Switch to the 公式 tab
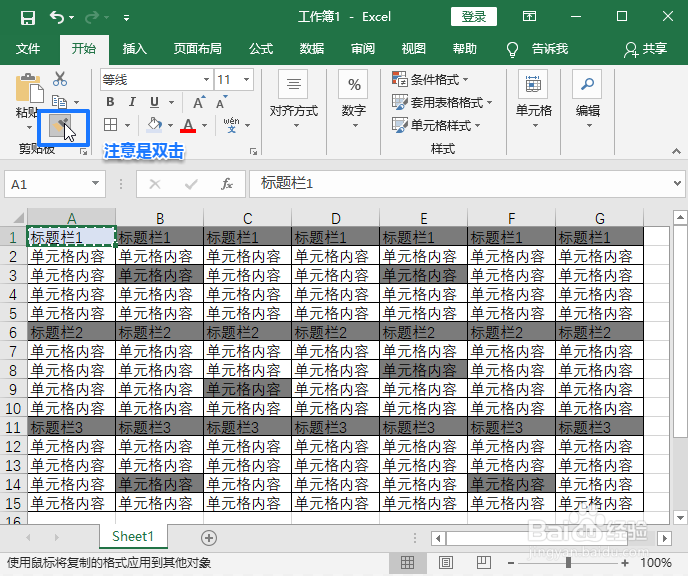 (x=261, y=48)
